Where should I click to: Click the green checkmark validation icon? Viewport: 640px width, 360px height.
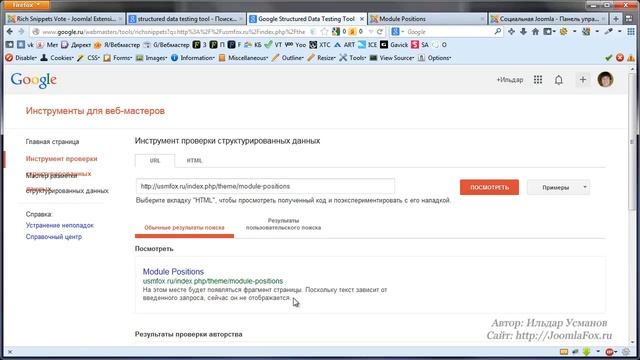pyautogui.click(x=609, y=58)
